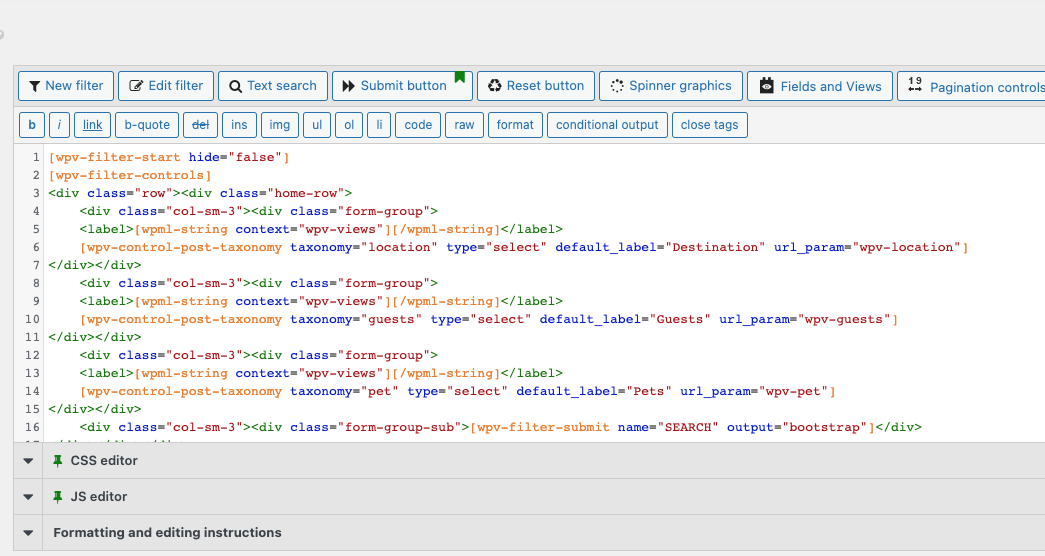
Task: Click "Pets" default label value
Action: coord(648,391)
